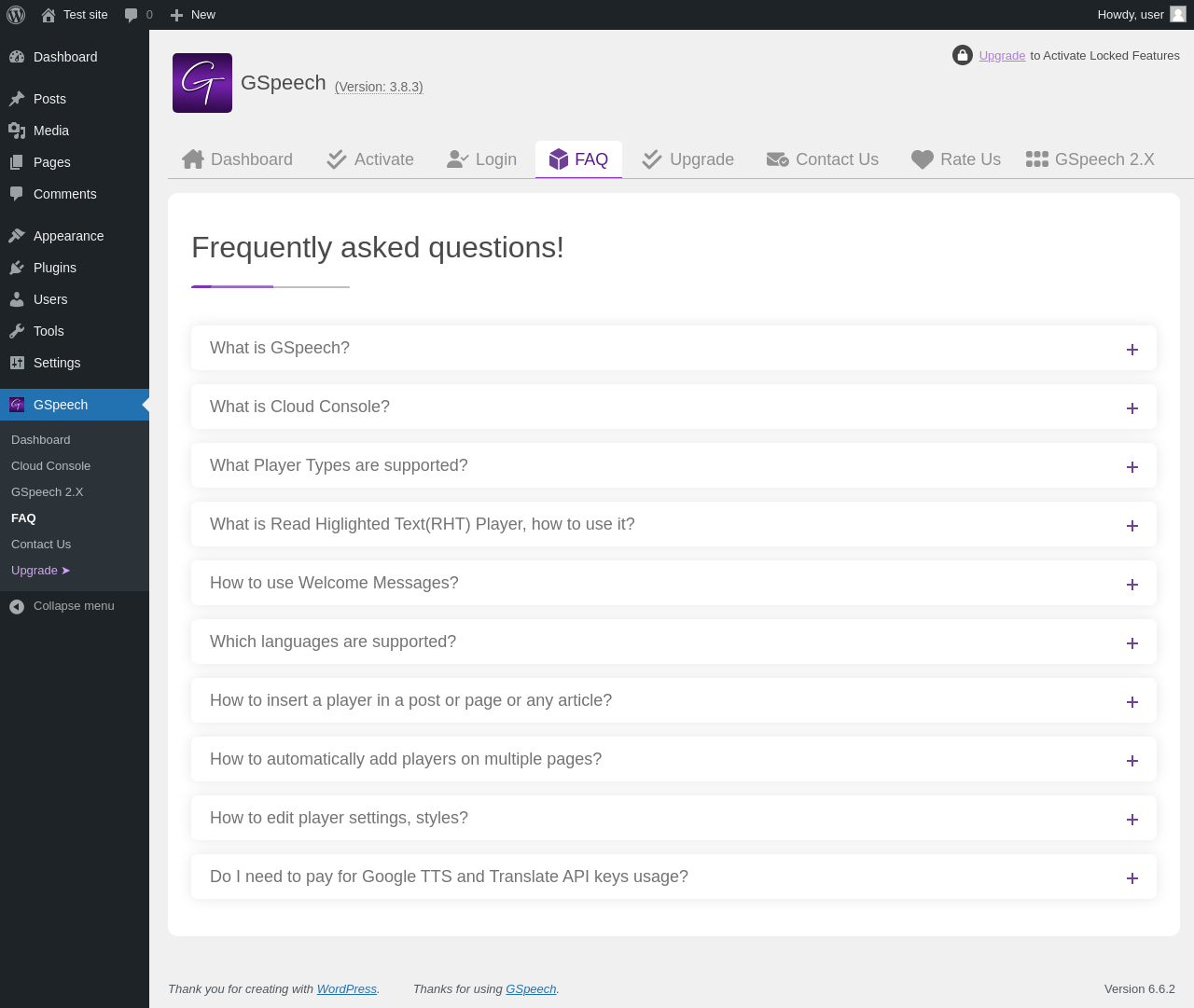
Task: Click the plus New icon in admin bar
Action: click(176, 15)
